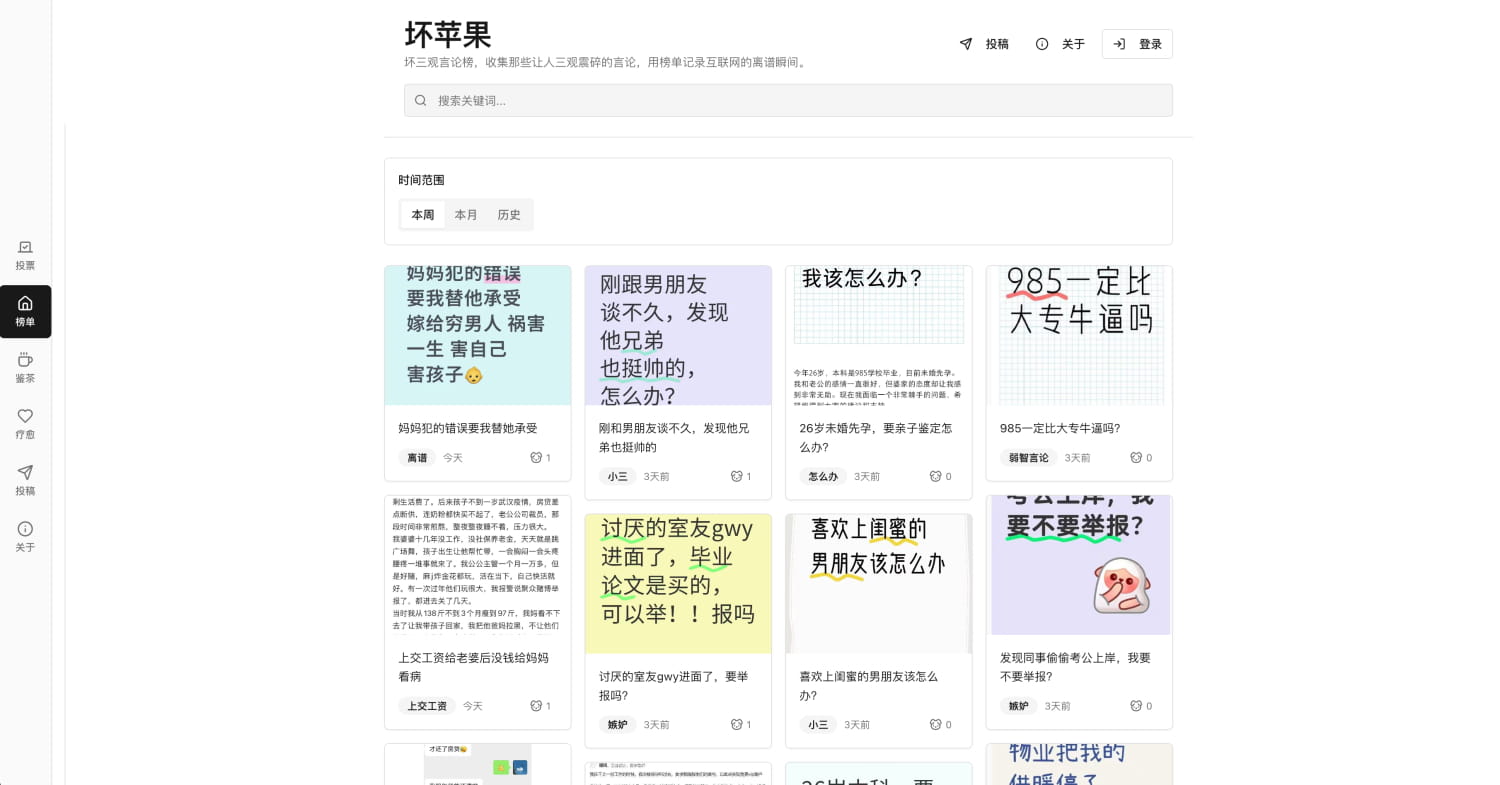
Task: Click vote icon on 讨厌的室友gwy进面了 card
Action: point(736,725)
